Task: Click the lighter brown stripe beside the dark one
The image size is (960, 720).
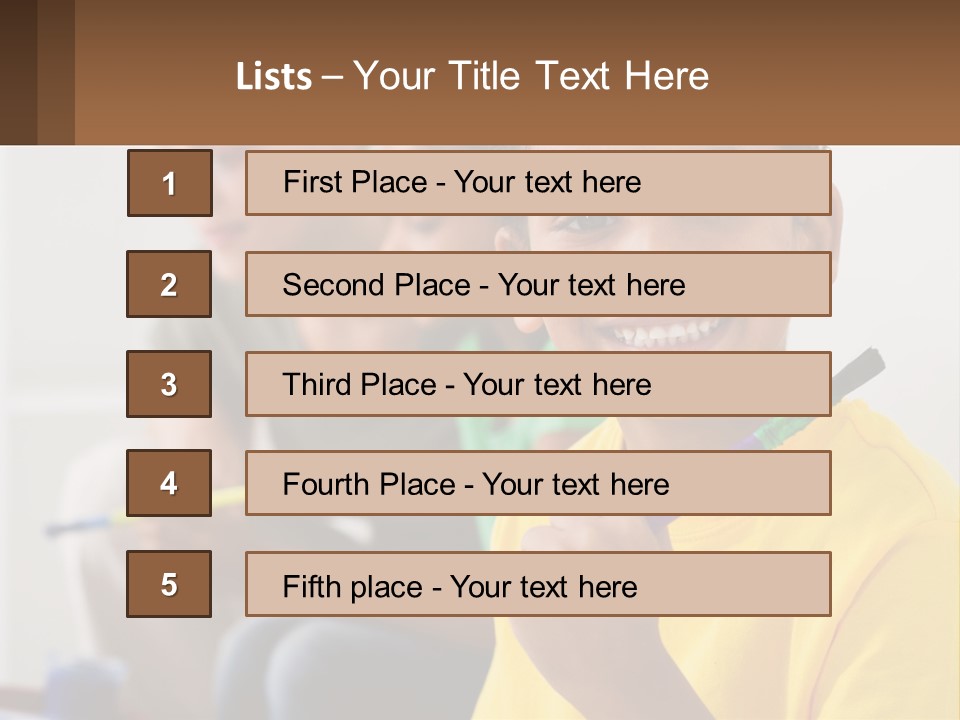Action: tap(56, 72)
